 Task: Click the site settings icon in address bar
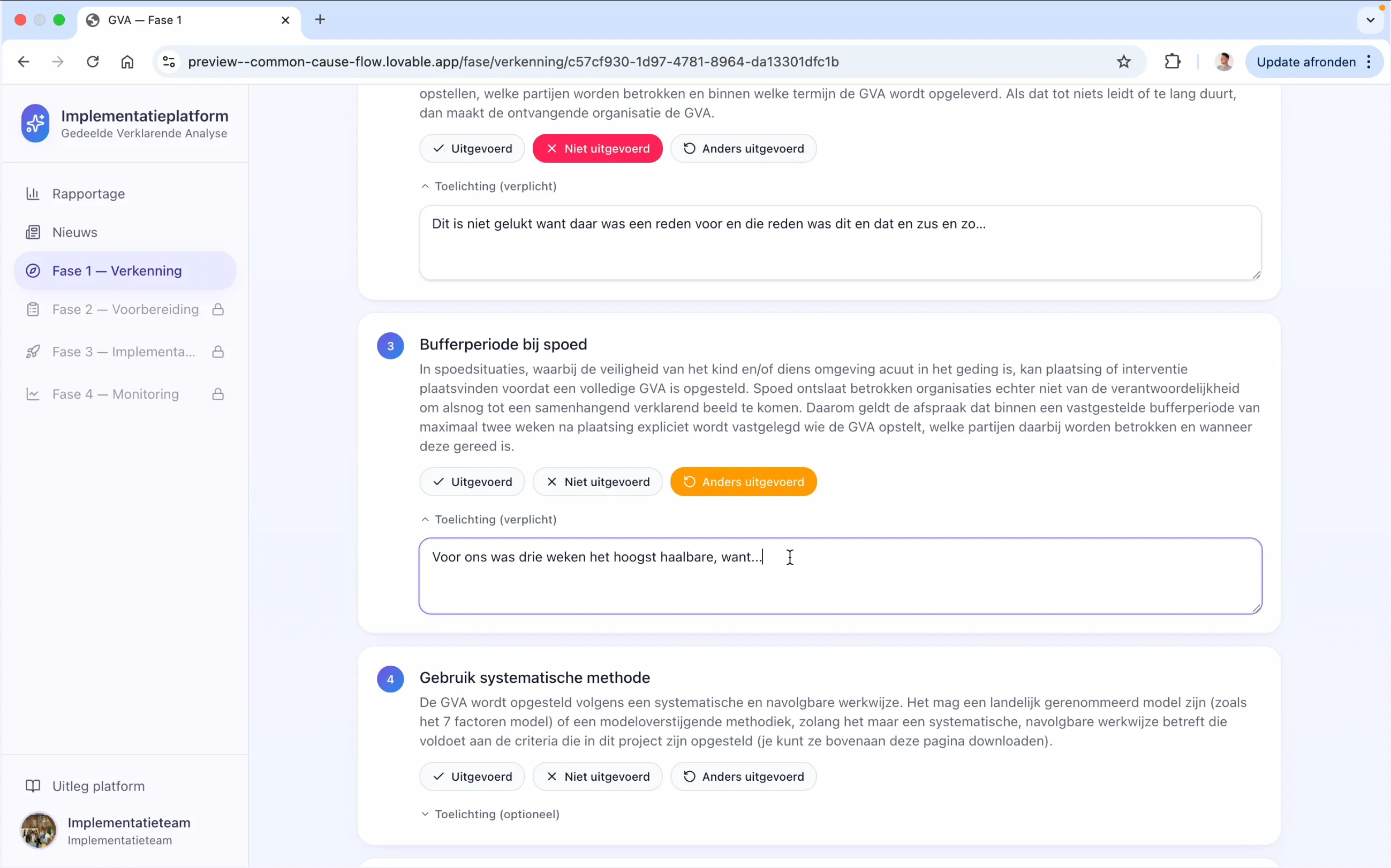[x=168, y=62]
